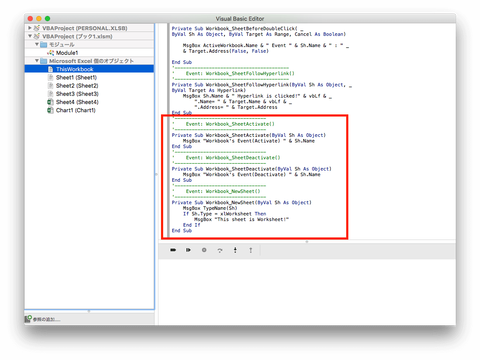This screenshot has width=480, height=360.
Task: Click the End If line
Action: point(192,225)
